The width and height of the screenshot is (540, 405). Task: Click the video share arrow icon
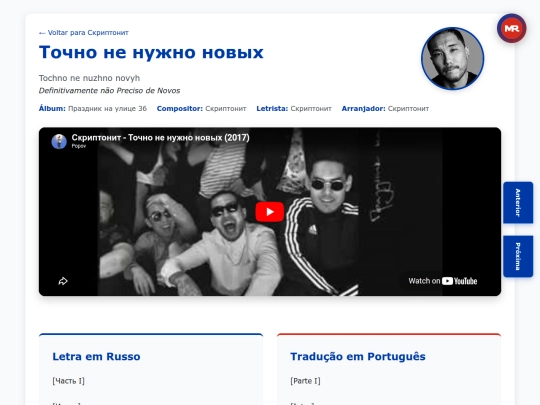(63, 281)
